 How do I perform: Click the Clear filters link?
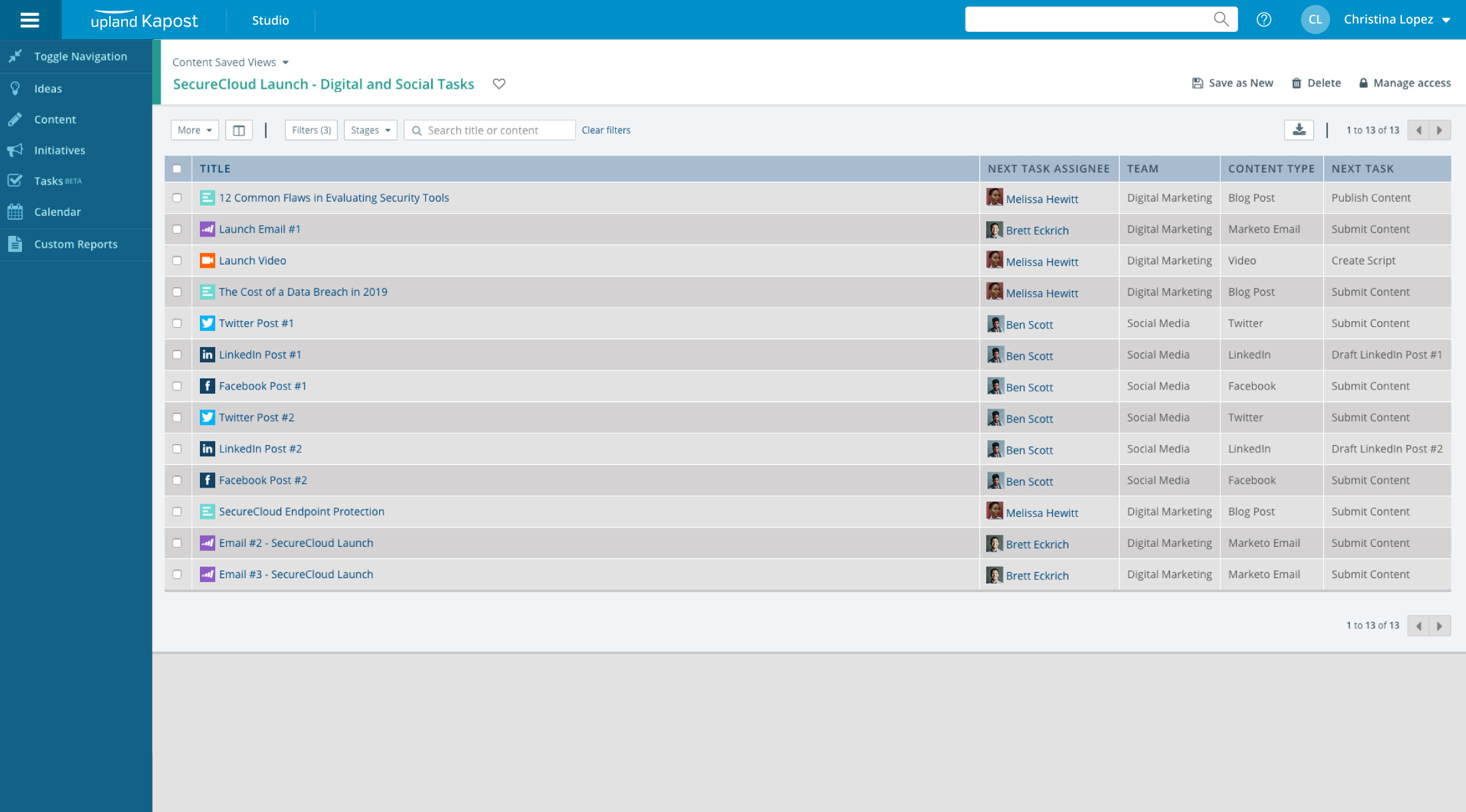tap(606, 130)
